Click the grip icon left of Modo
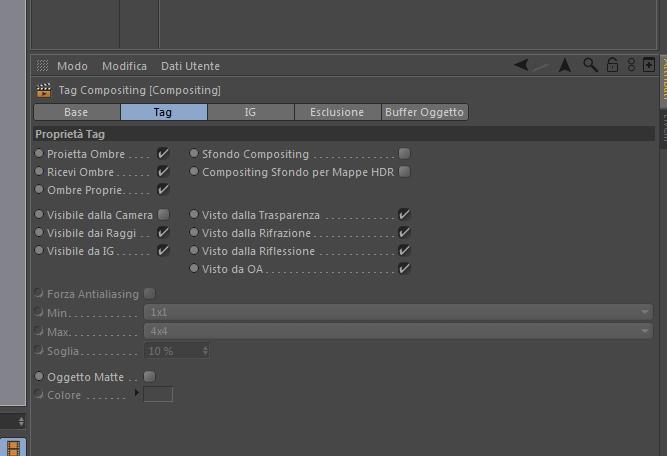The image size is (667, 456). point(42,66)
